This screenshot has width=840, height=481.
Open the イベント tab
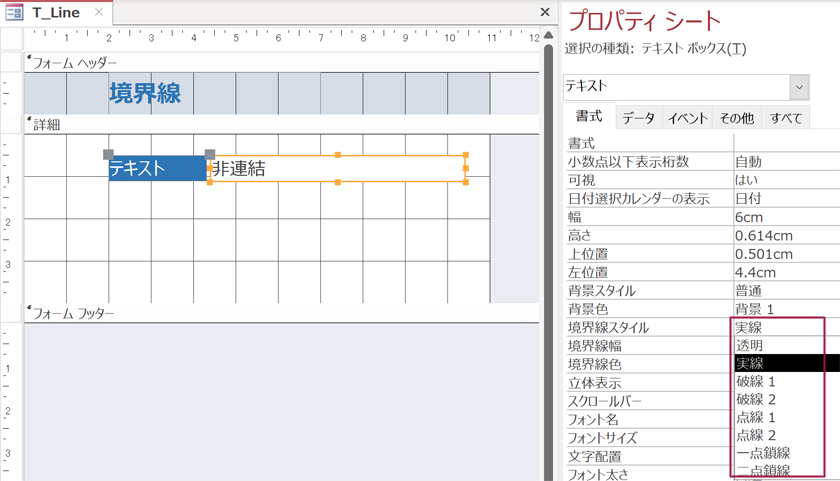pyautogui.click(x=688, y=118)
